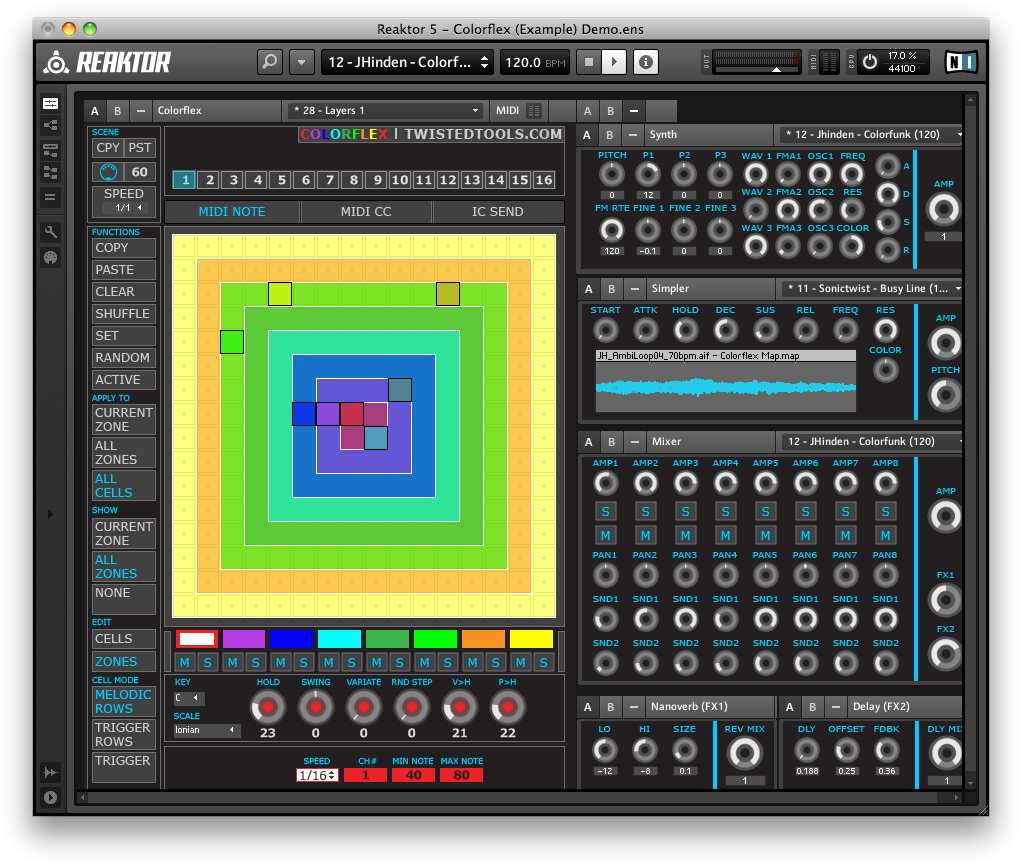The height and width of the screenshot is (864, 1022).
Task: Switch to the IC SEND tab
Action: [x=497, y=212]
